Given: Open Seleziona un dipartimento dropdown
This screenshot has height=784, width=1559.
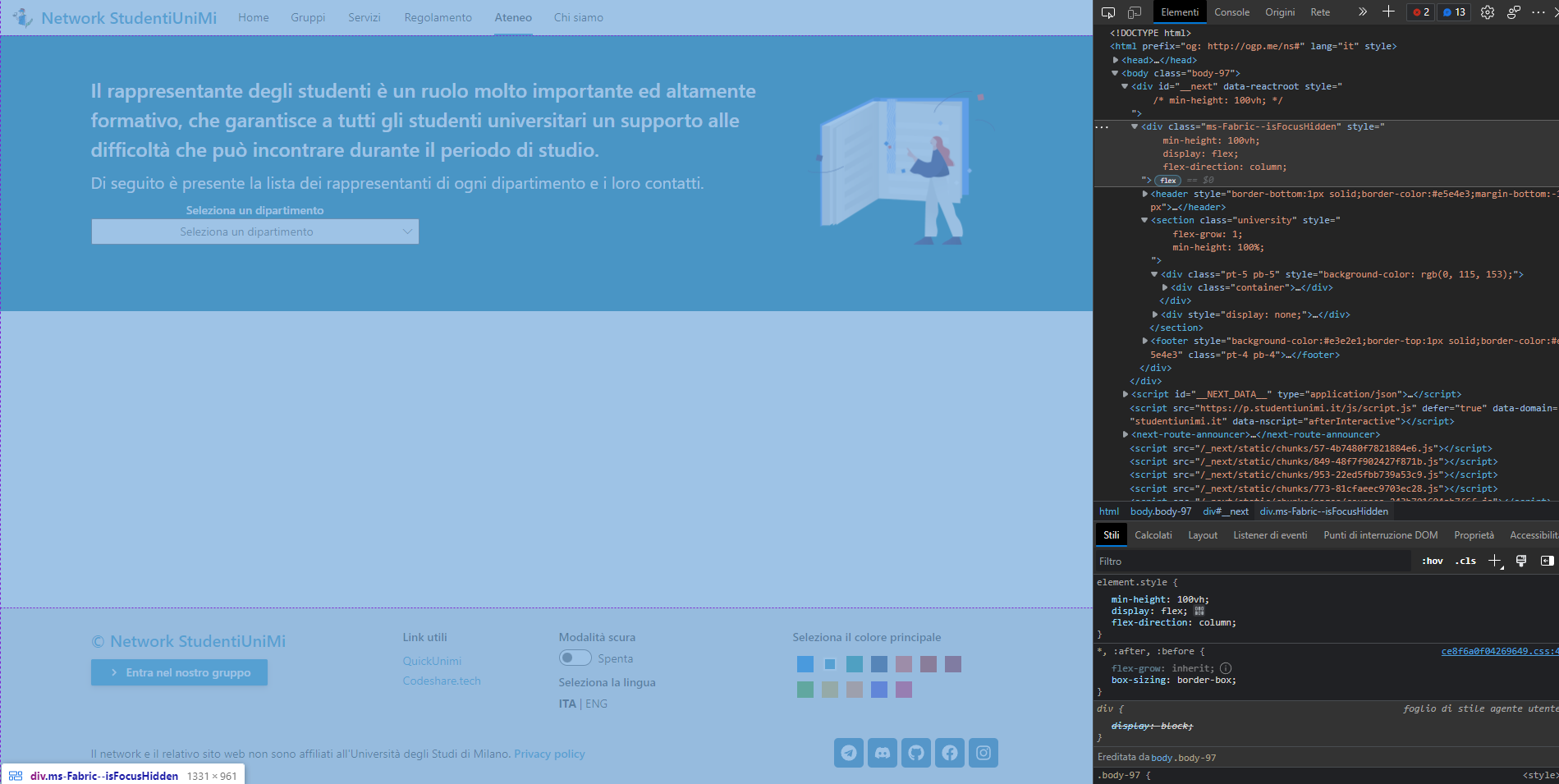Looking at the screenshot, I should (x=255, y=232).
